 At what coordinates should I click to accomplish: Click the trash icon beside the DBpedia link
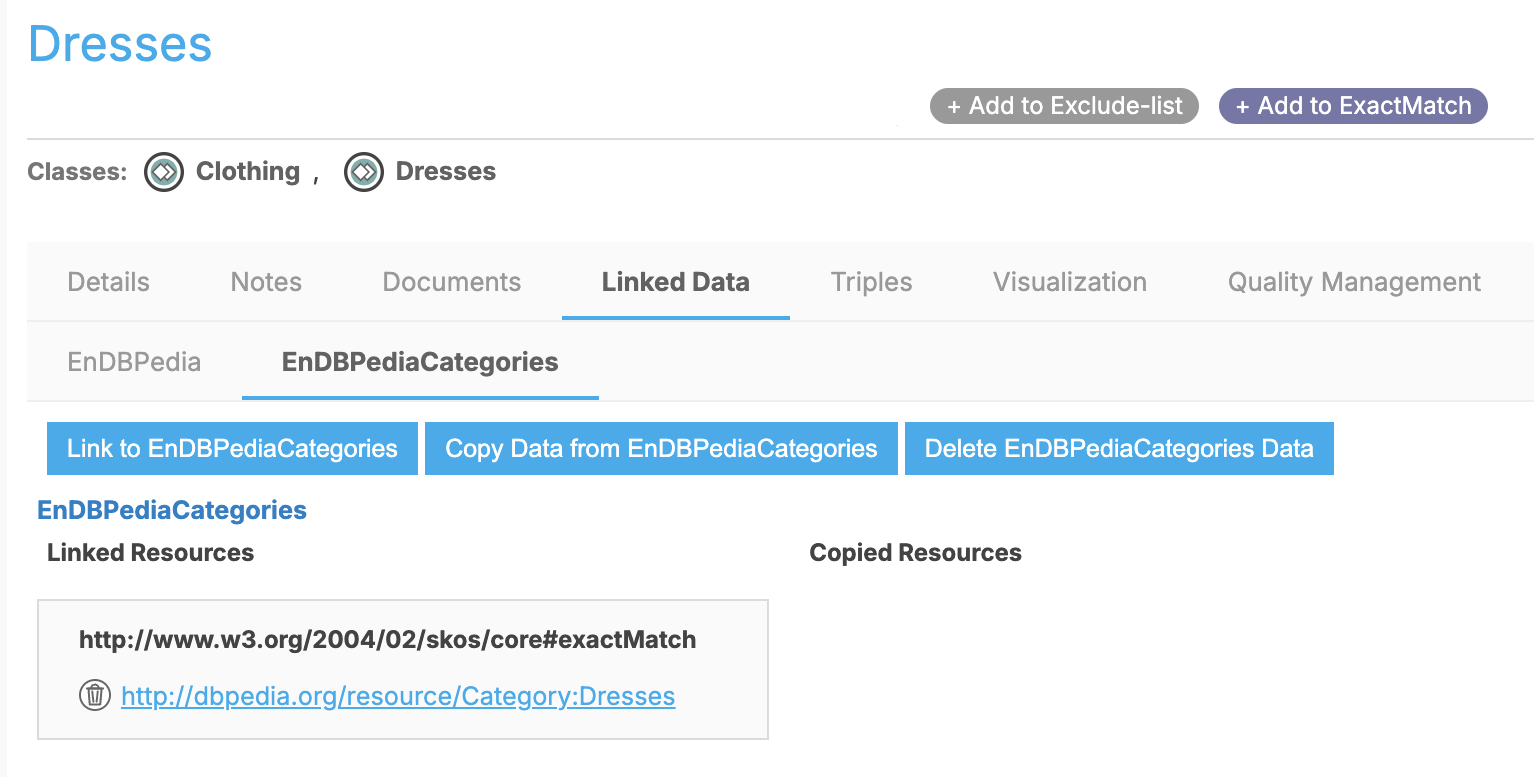pyautogui.click(x=94, y=695)
